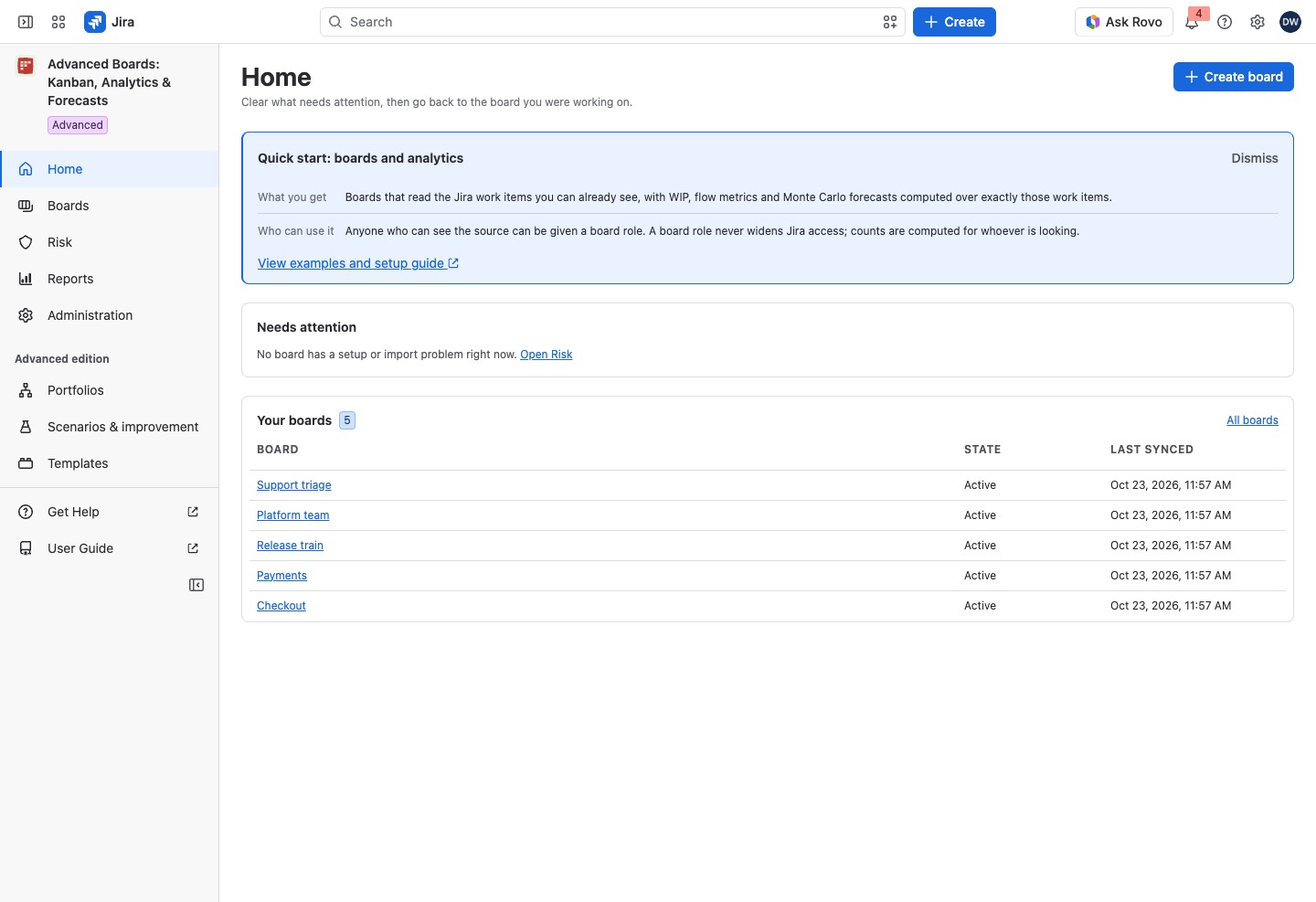
Task: Open Administration in the sidebar
Action: [110, 315]
